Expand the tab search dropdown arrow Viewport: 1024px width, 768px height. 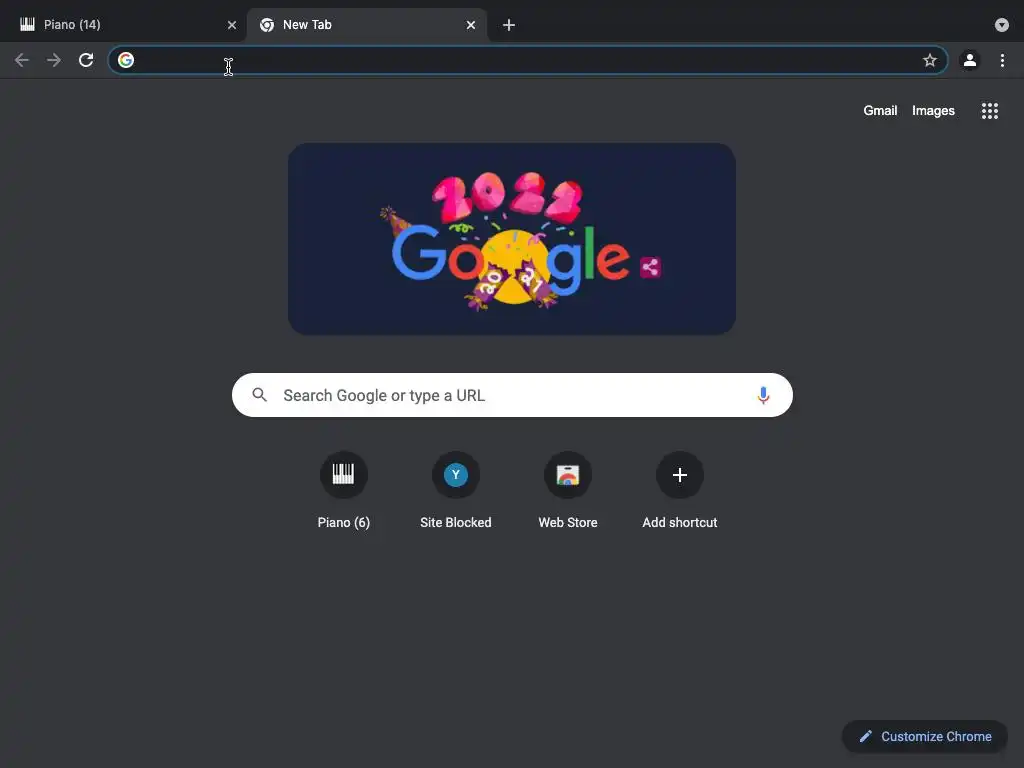coord(1002,25)
